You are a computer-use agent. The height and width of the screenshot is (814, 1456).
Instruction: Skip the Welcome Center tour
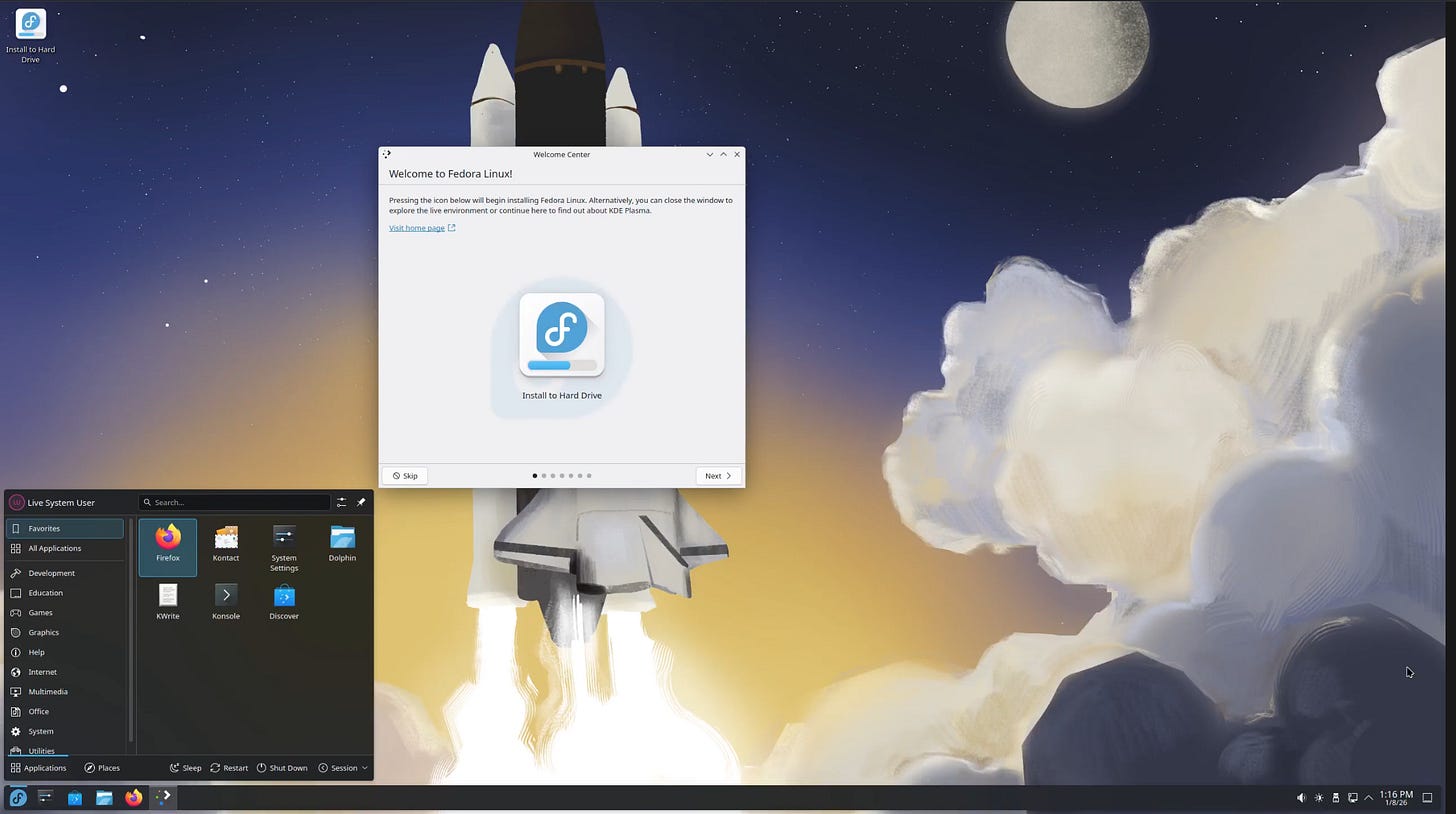point(405,476)
